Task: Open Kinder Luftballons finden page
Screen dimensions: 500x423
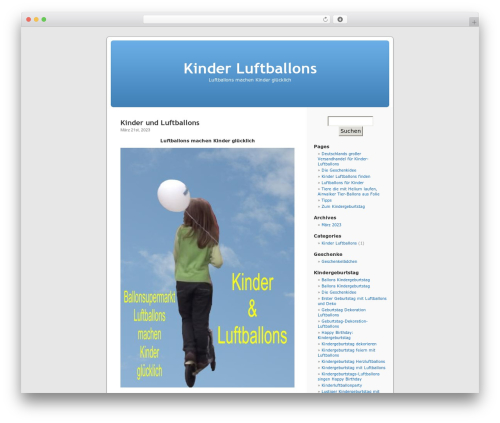Action: click(346, 177)
